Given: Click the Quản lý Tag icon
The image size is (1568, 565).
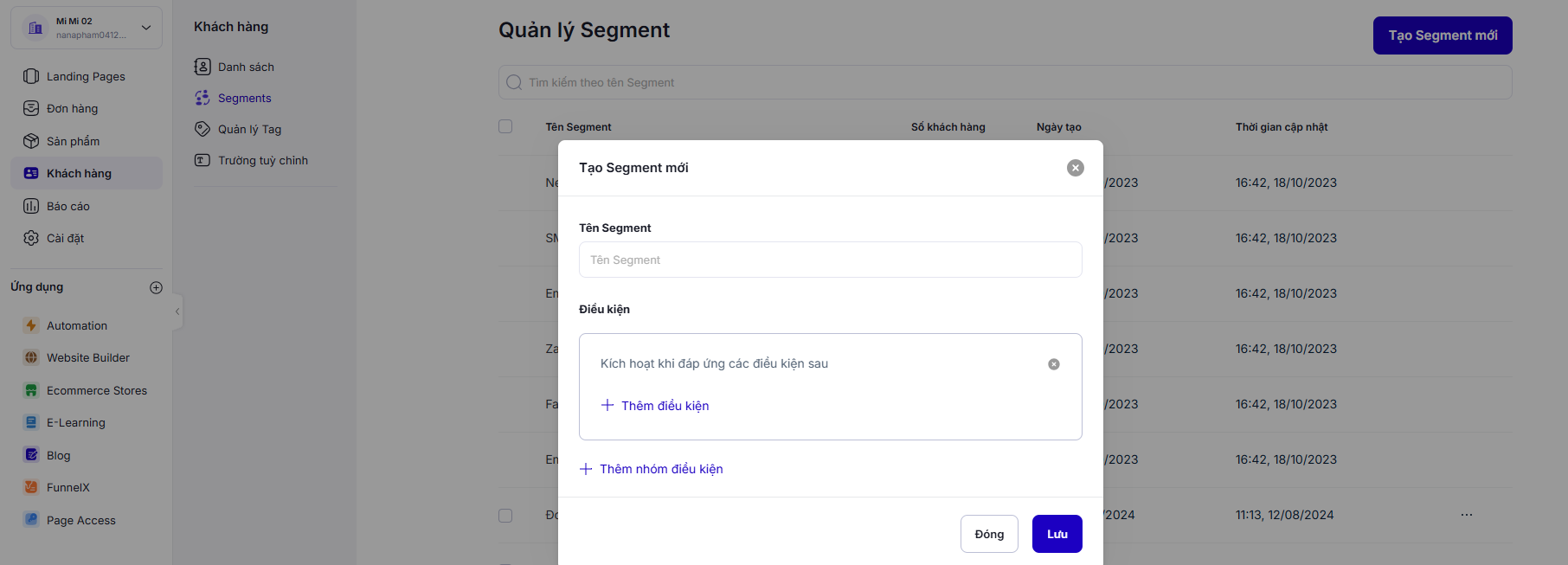Looking at the screenshot, I should click(x=202, y=129).
